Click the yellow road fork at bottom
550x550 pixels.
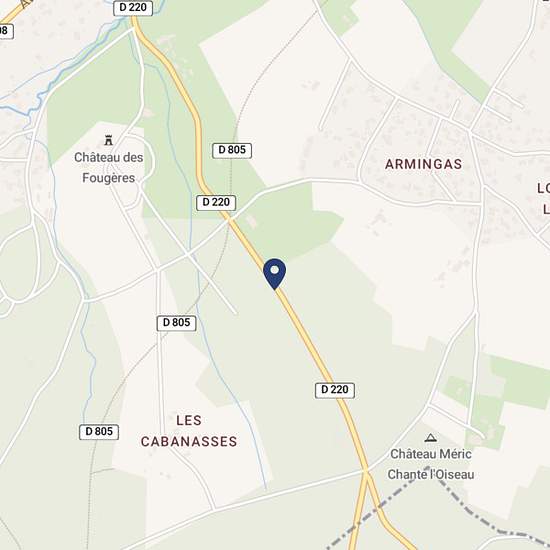(366, 476)
